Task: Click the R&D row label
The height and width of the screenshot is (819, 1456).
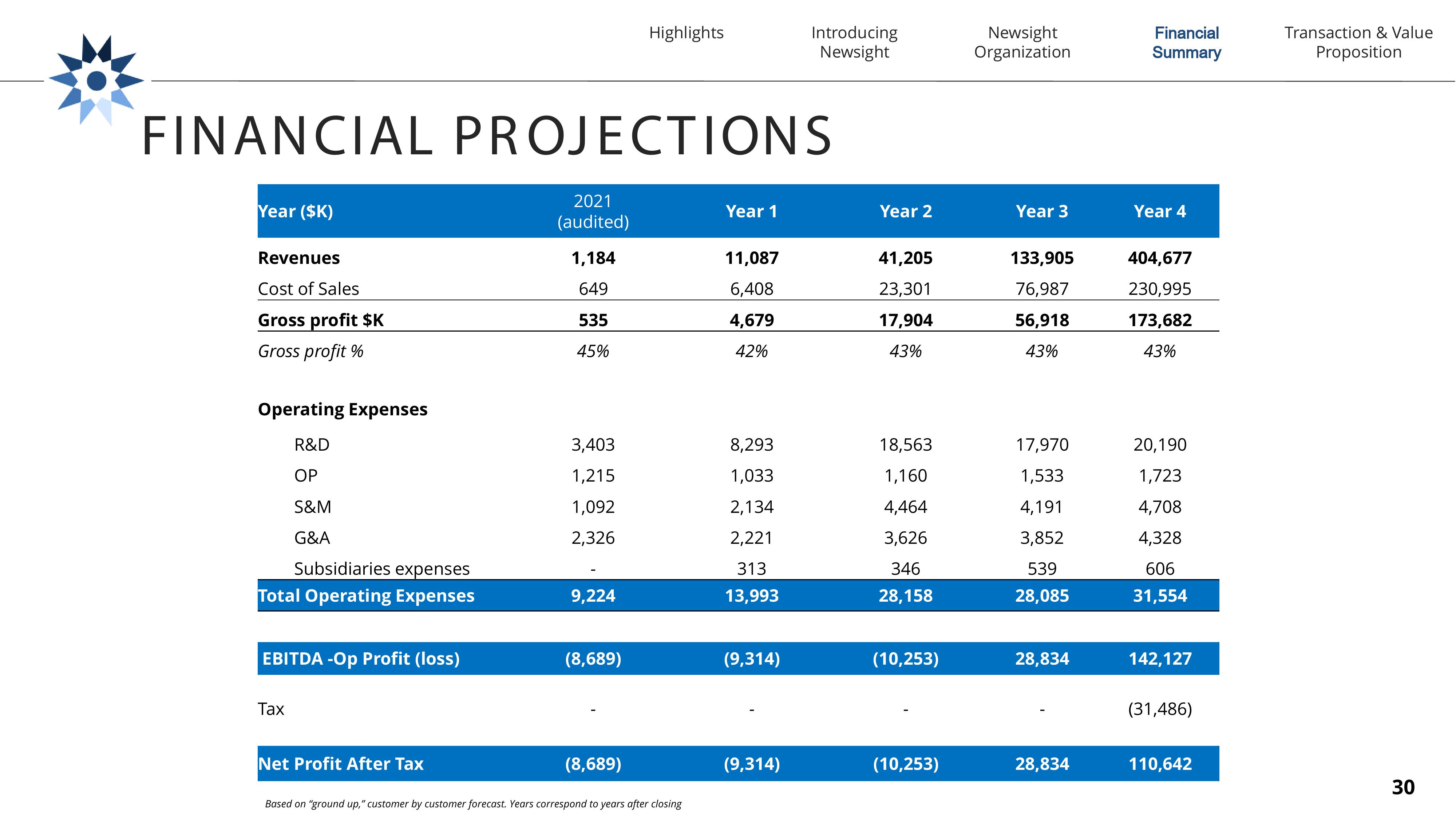Action: (x=312, y=444)
